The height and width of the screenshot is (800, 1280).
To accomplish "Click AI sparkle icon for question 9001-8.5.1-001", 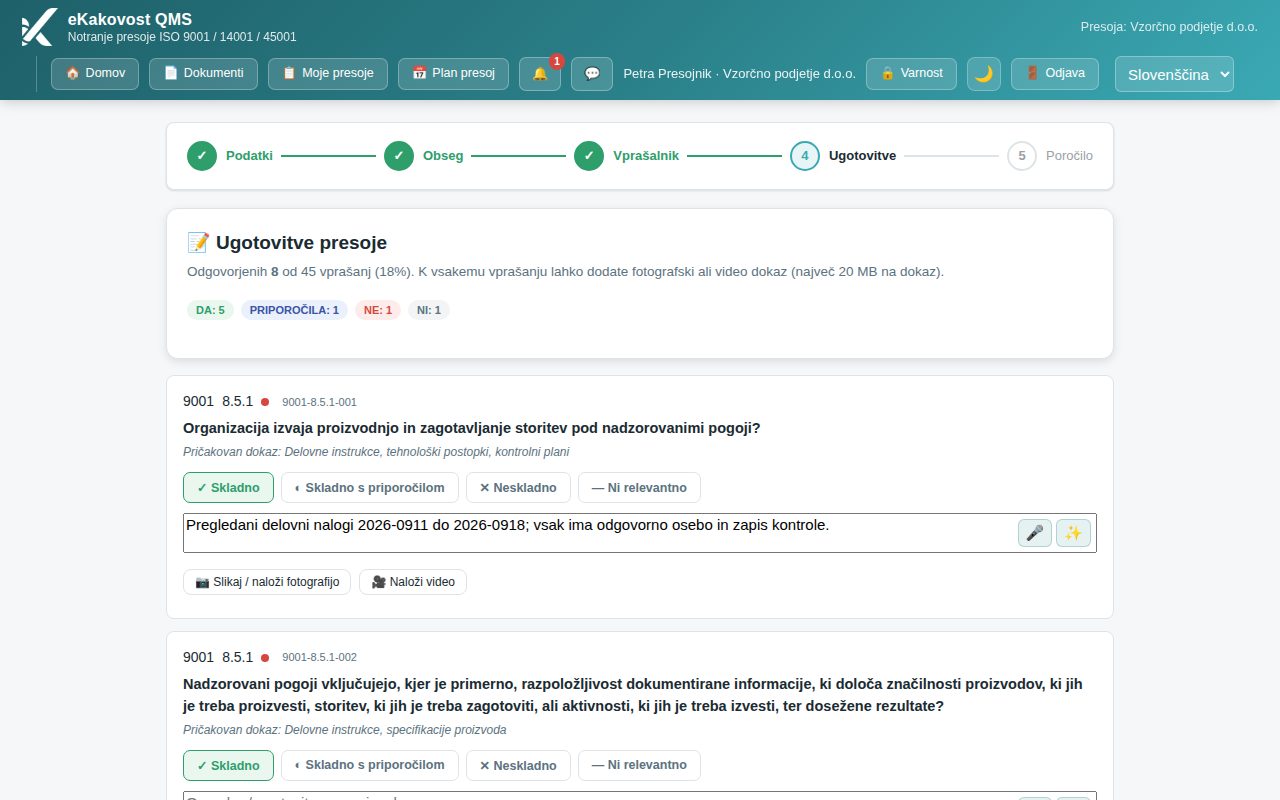I will coord(1073,533).
